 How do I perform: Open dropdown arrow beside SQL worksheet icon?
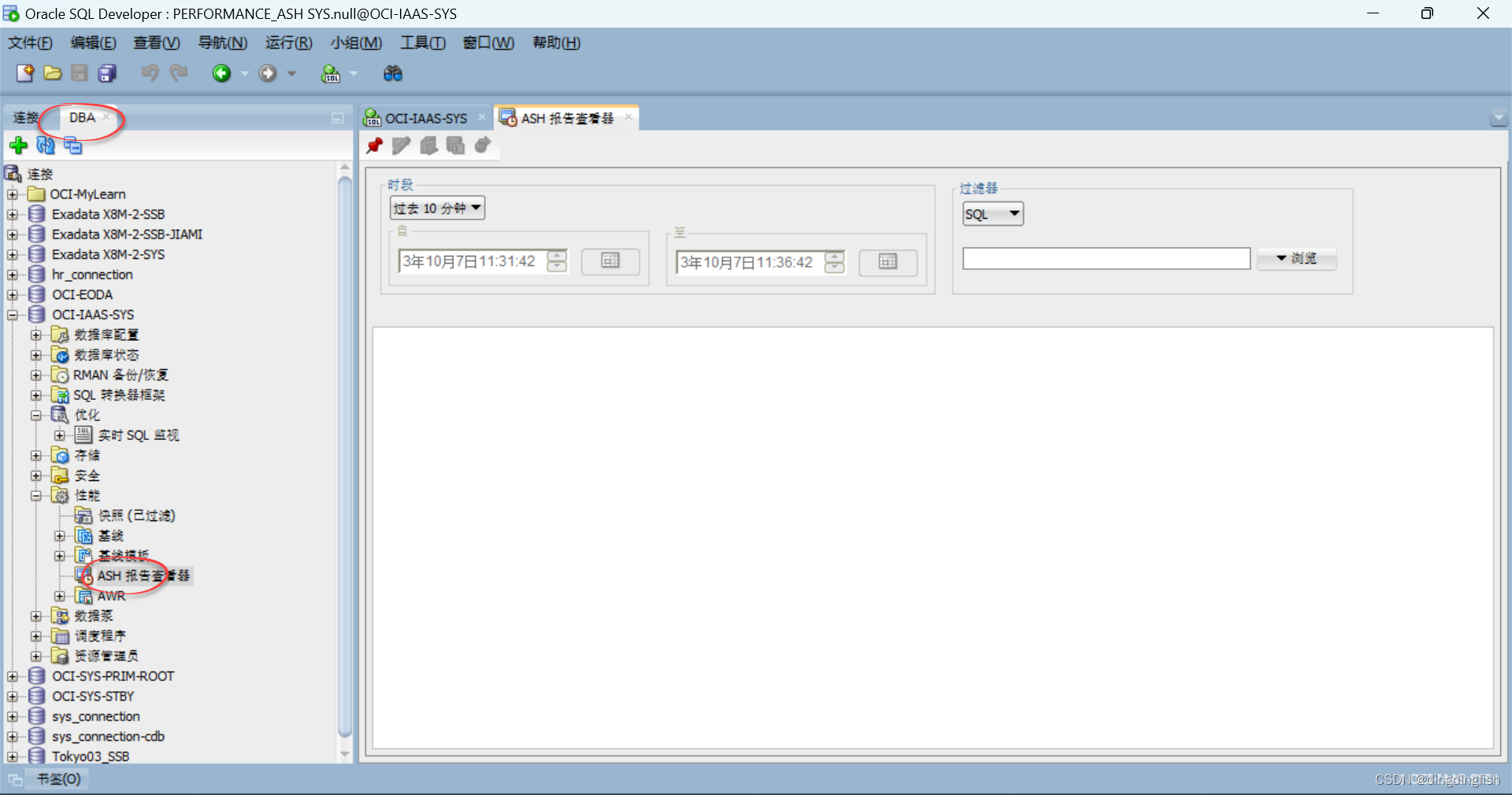pos(354,73)
